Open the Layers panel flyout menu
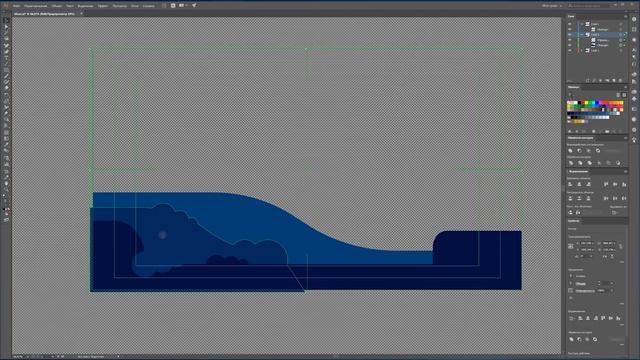The width and height of the screenshot is (640, 360). point(626,16)
